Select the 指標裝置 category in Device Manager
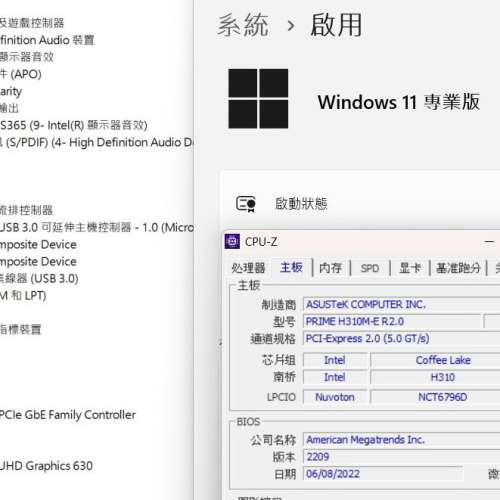Viewport: 500px width, 500px height. (20, 329)
